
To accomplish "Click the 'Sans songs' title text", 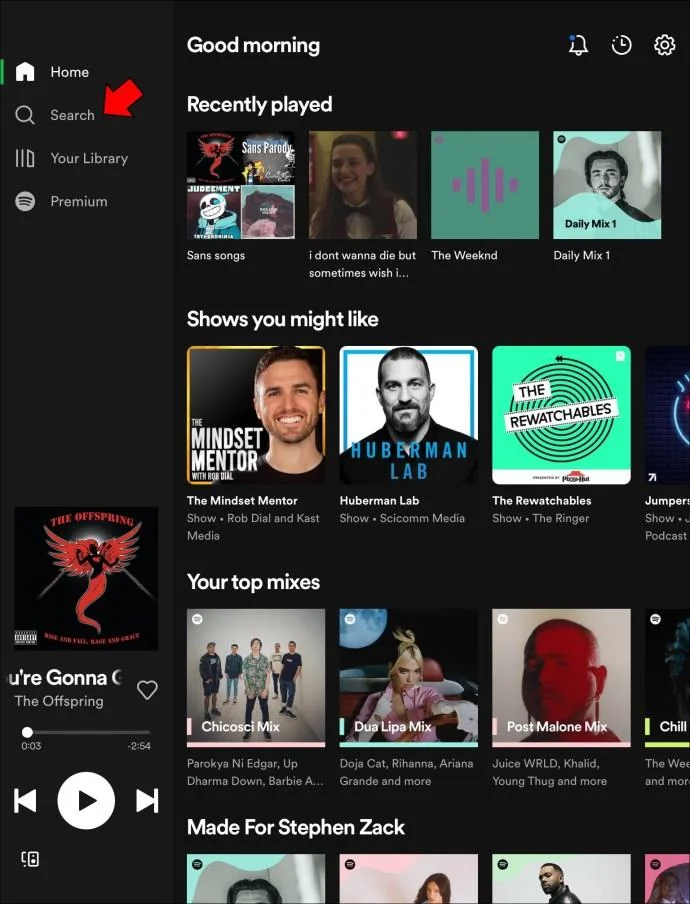I will click(x=216, y=255).
